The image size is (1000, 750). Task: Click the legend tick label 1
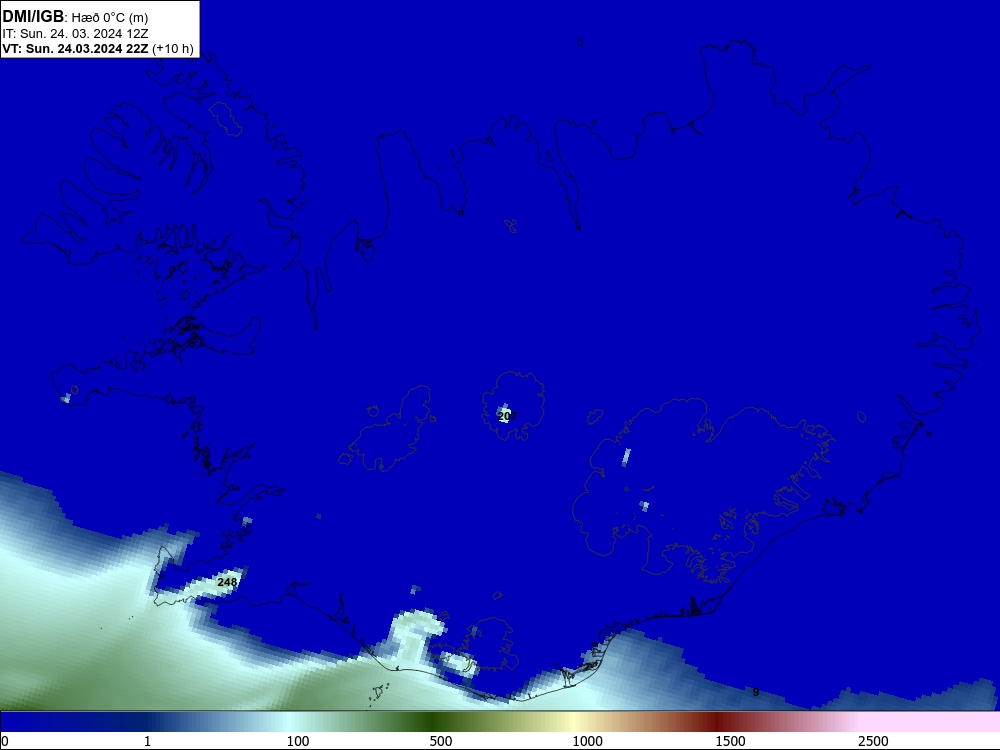(x=147, y=741)
